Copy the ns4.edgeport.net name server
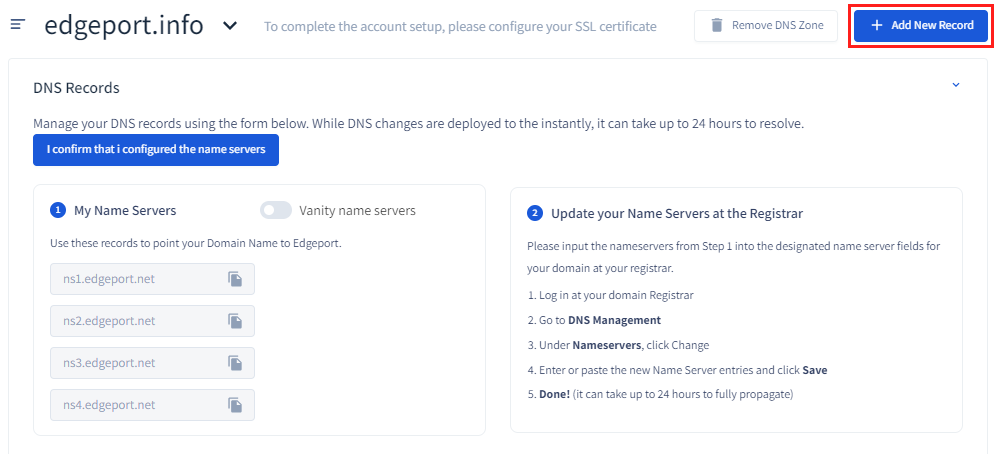Image resolution: width=1003 pixels, height=454 pixels. (x=235, y=405)
